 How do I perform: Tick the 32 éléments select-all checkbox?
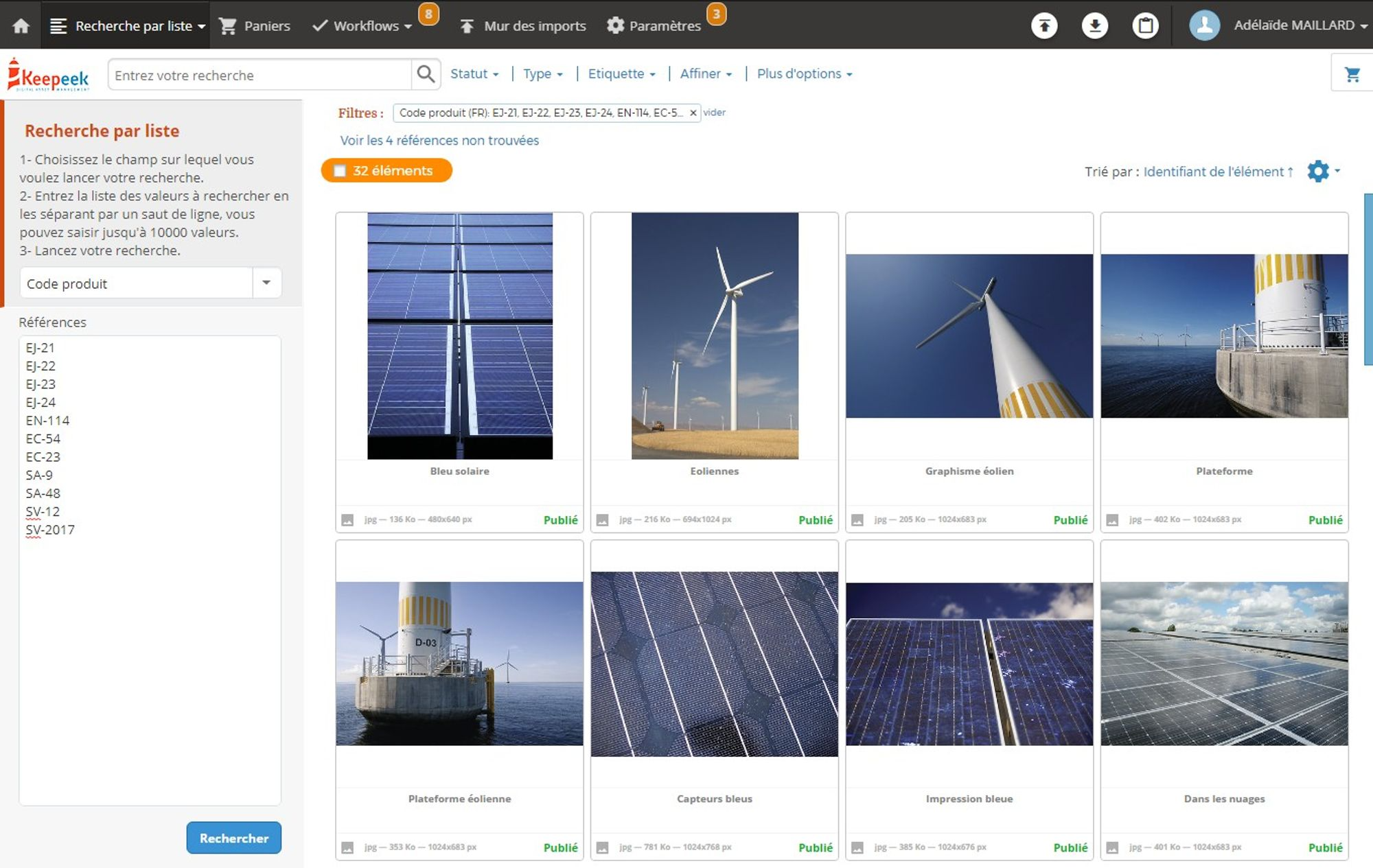tap(340, 171)
